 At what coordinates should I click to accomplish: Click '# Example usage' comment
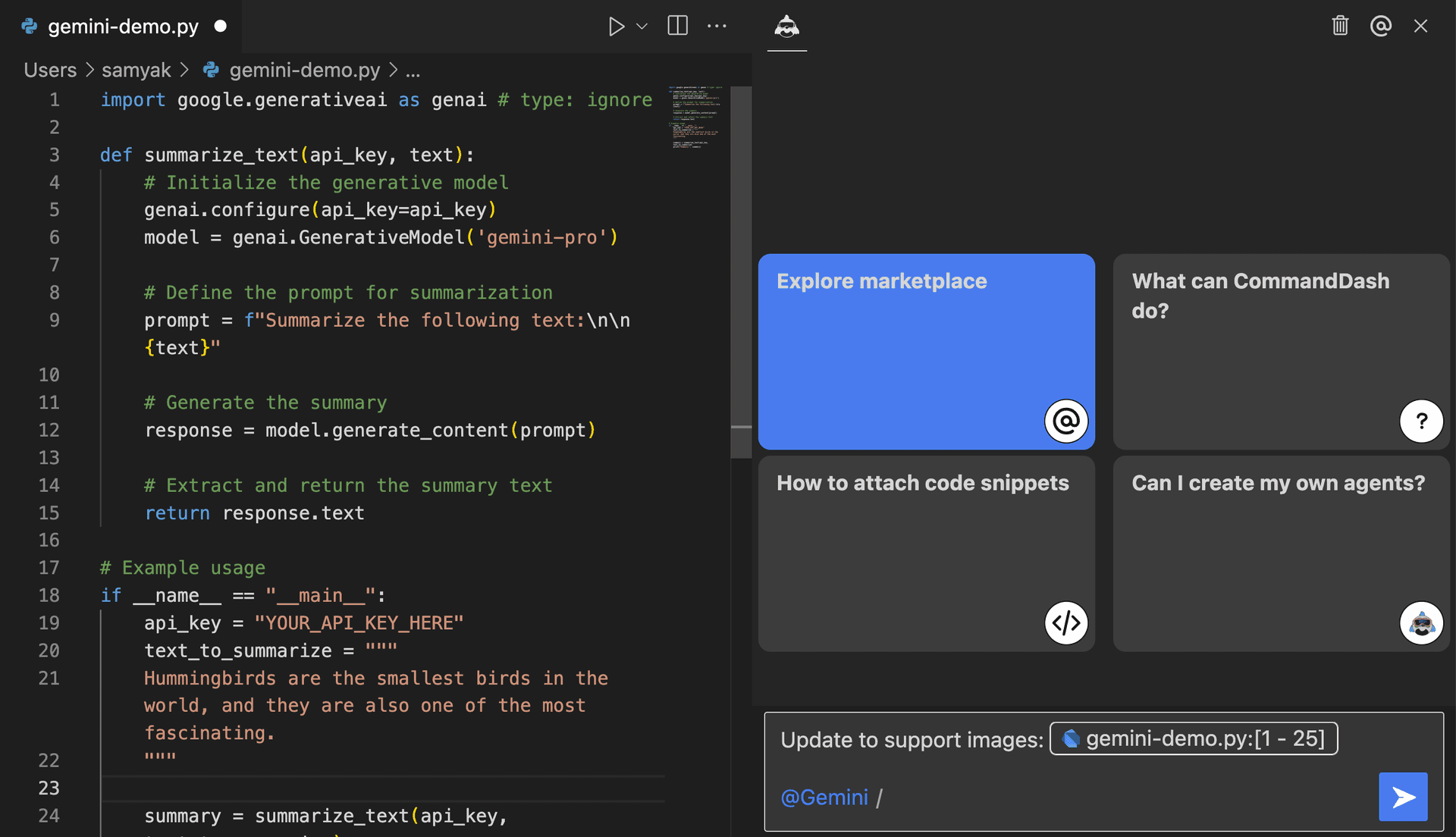(183, 568)
